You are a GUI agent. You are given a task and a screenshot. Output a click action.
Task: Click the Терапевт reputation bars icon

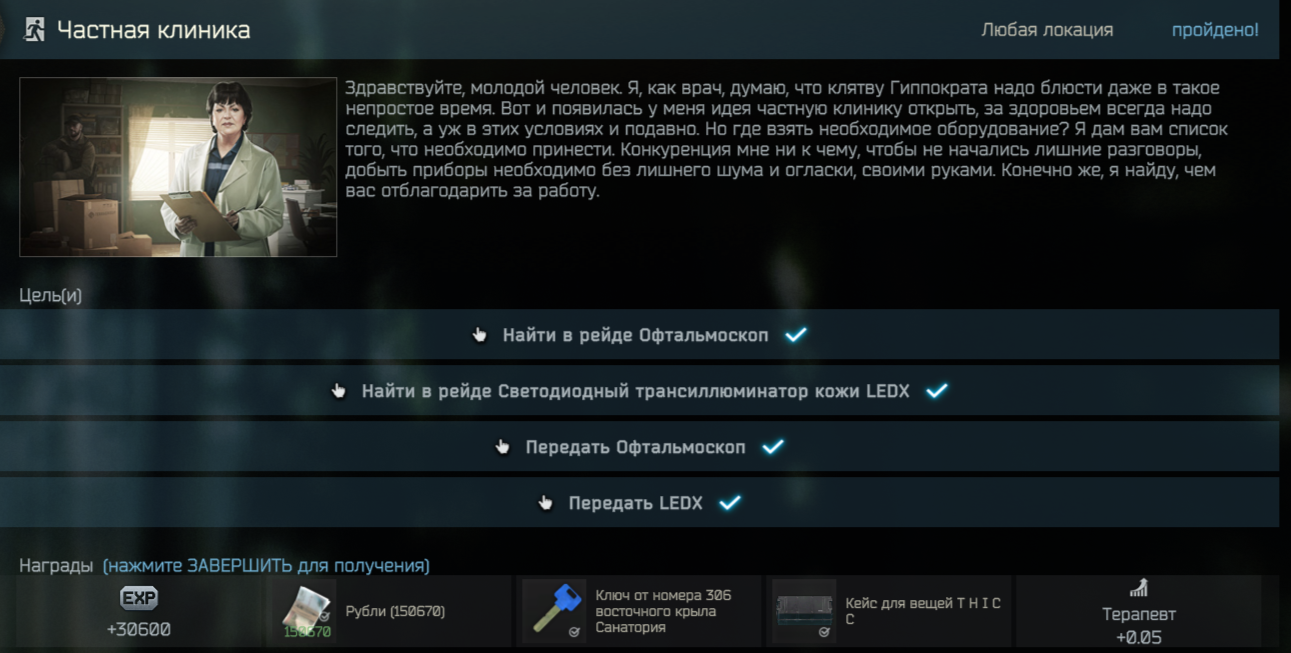tap(1139, 588)
